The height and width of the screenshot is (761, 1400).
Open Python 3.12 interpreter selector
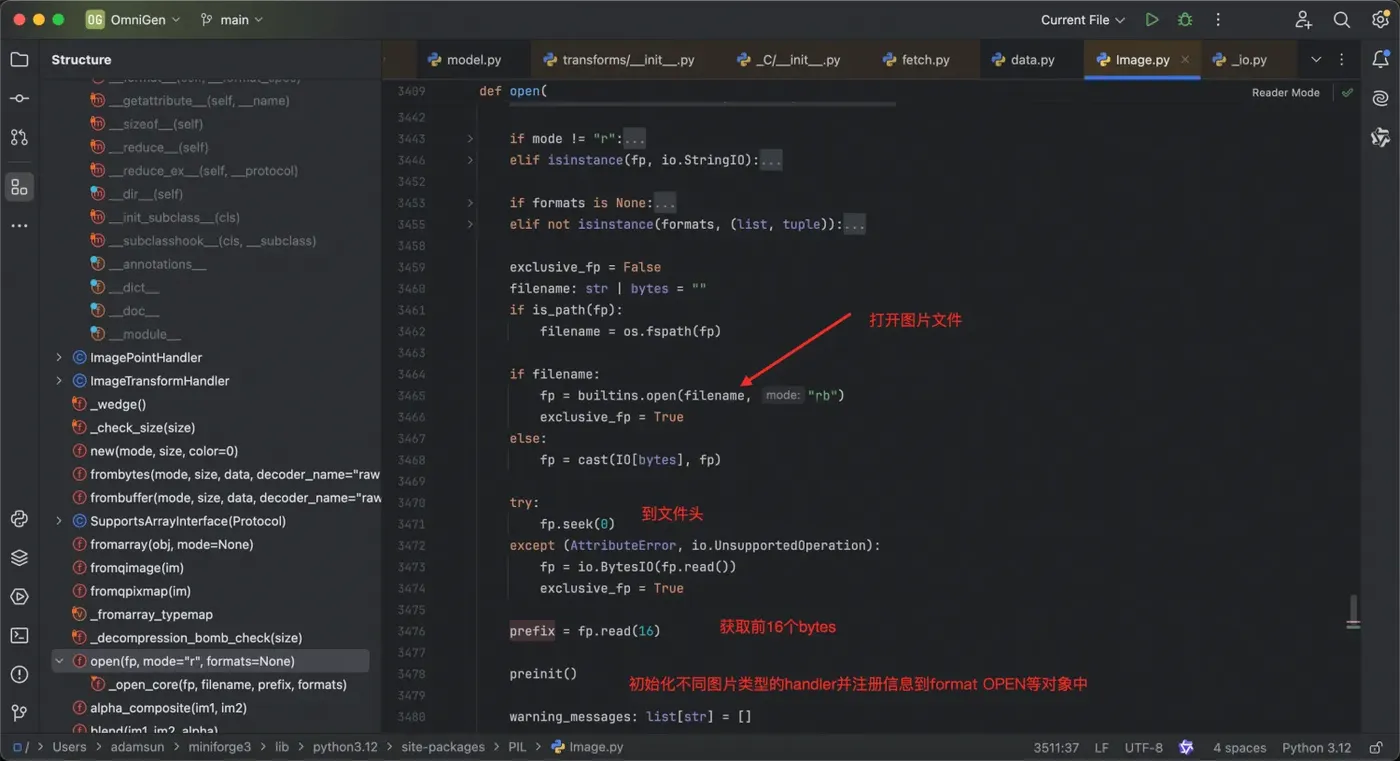click(1316, 747)
